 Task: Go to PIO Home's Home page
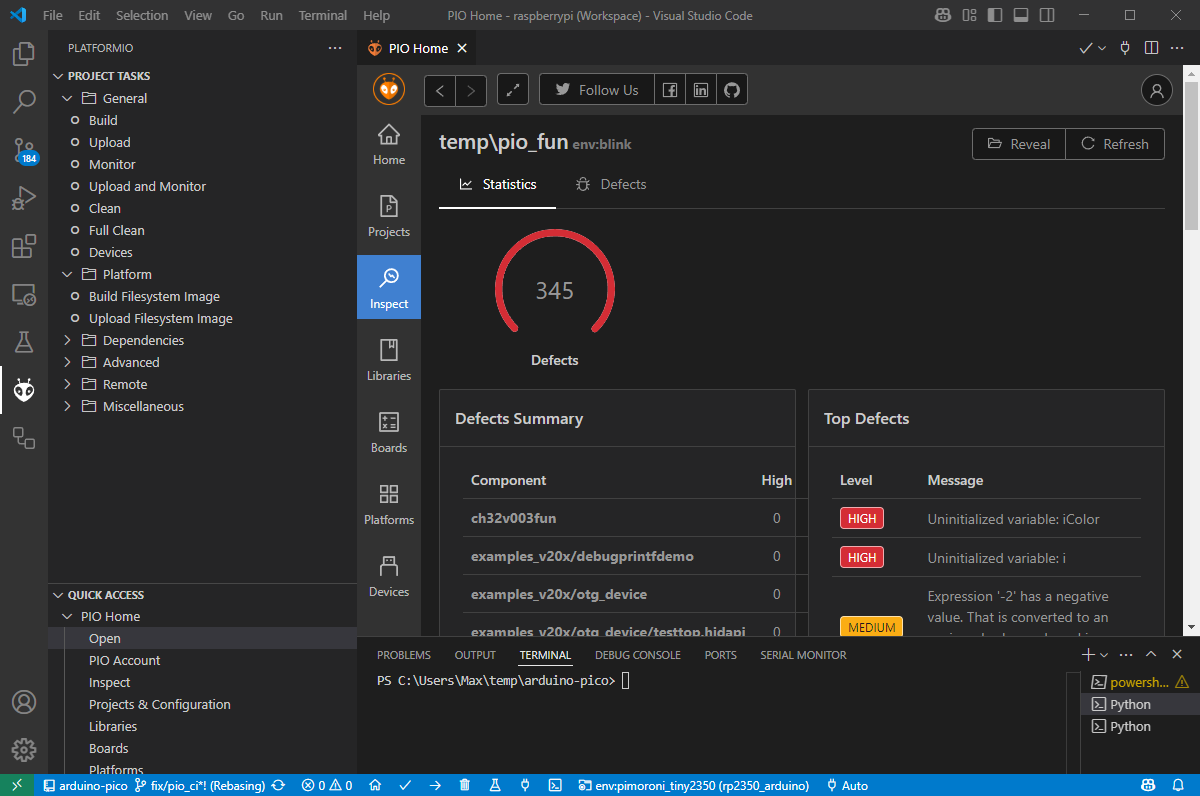pos(389,146)
